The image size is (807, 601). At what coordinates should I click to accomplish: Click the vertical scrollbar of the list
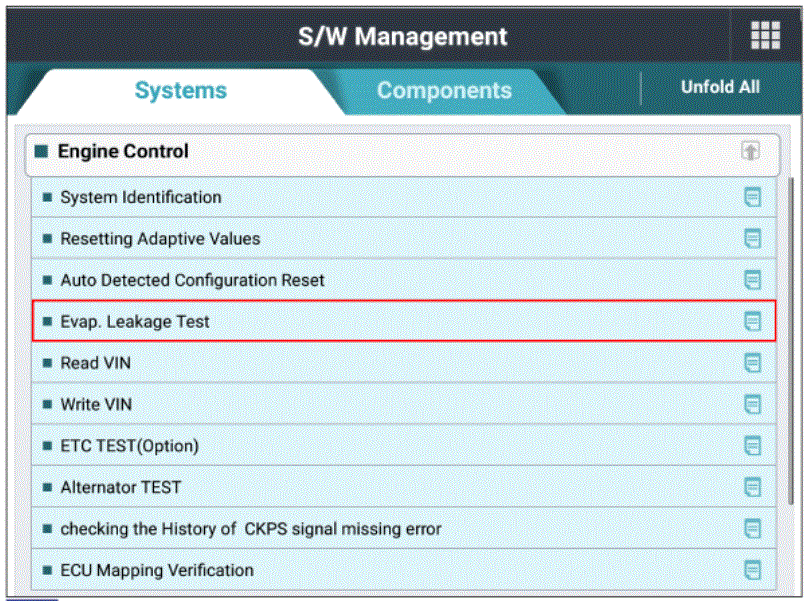791,341
